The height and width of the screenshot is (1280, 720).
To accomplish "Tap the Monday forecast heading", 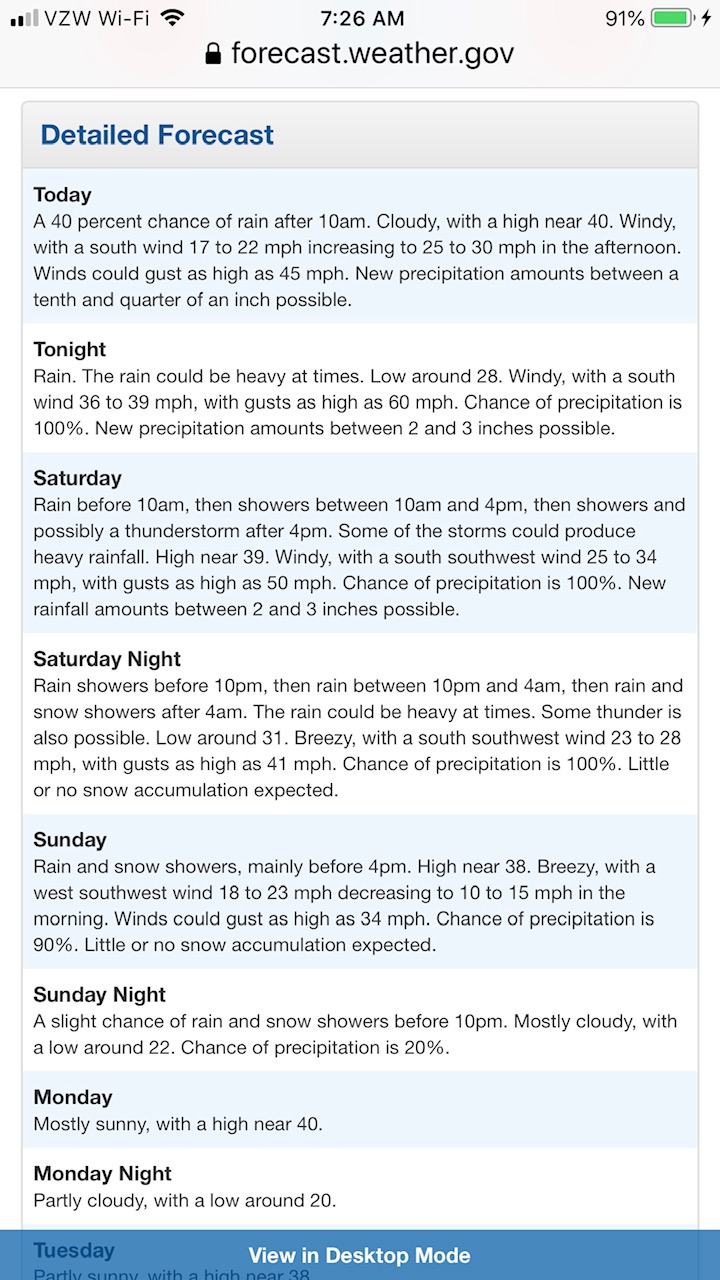I will (x=73, y=1097).
